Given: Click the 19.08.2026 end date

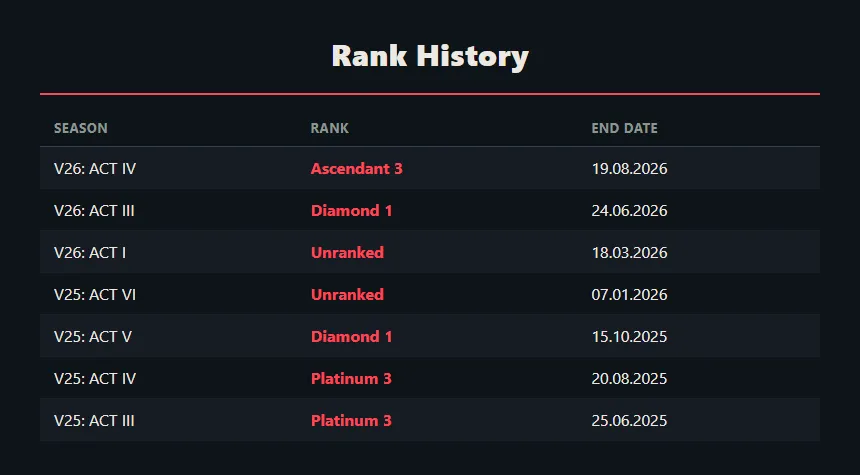Looking at the screenshot, I should (x=629, y=168).
